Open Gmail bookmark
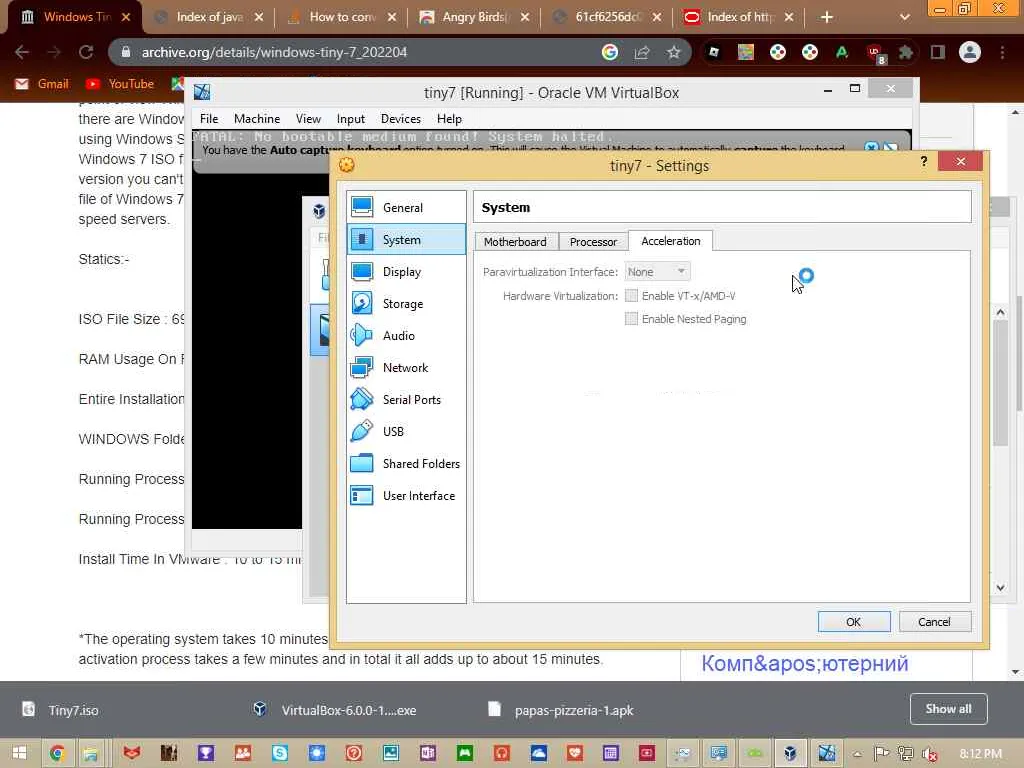Image resolution: width=1024 pixels, height=768 pixels. (42, 84)
